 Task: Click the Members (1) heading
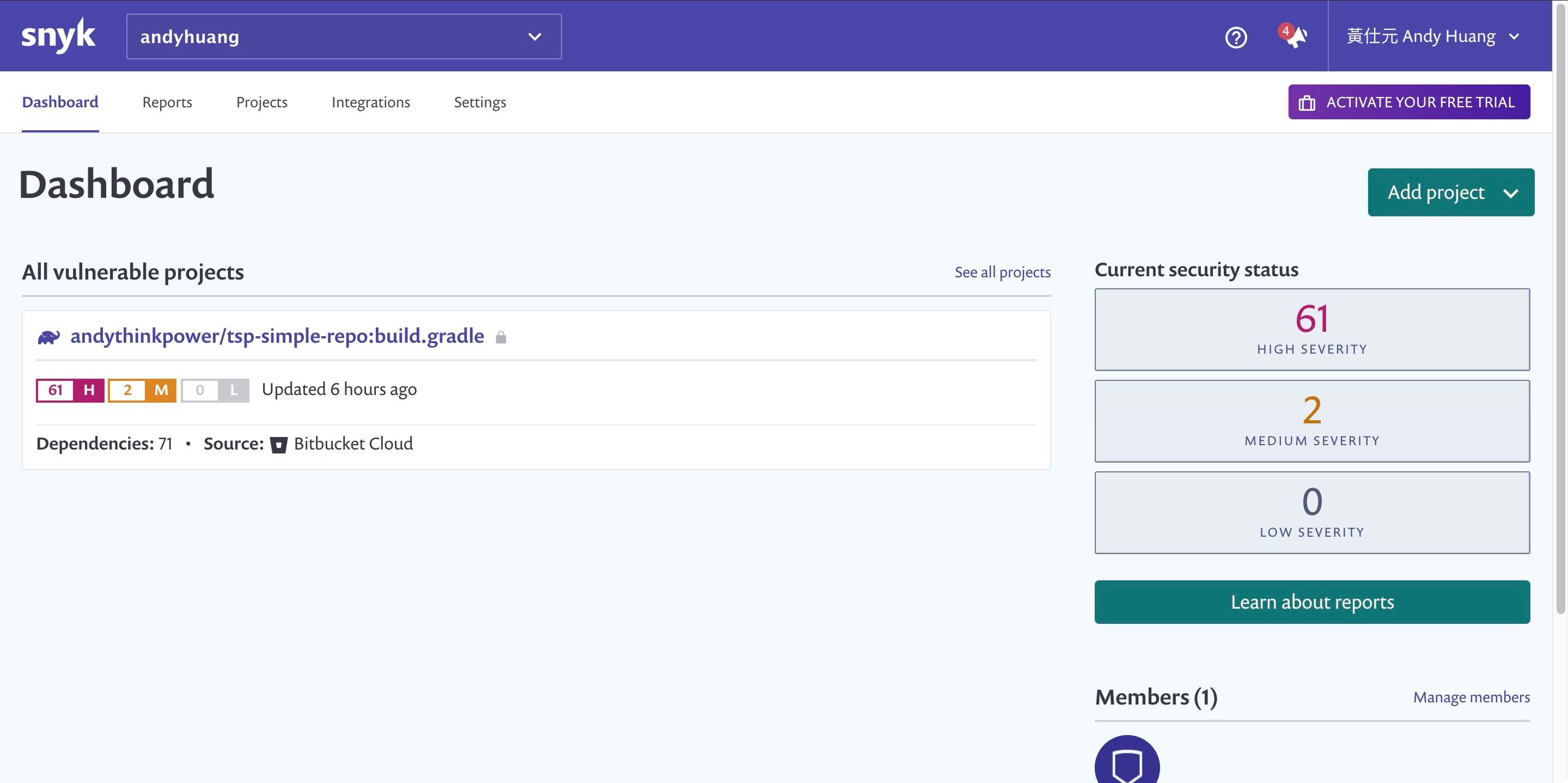(1156, 697)
